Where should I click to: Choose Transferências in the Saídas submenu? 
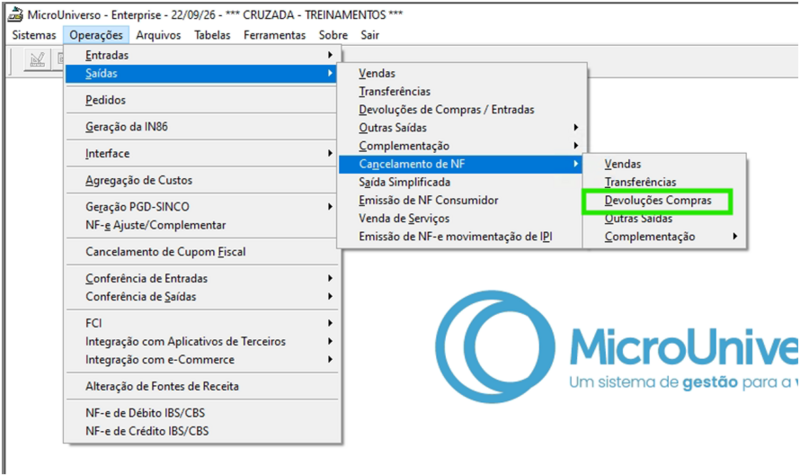(461, 91)
